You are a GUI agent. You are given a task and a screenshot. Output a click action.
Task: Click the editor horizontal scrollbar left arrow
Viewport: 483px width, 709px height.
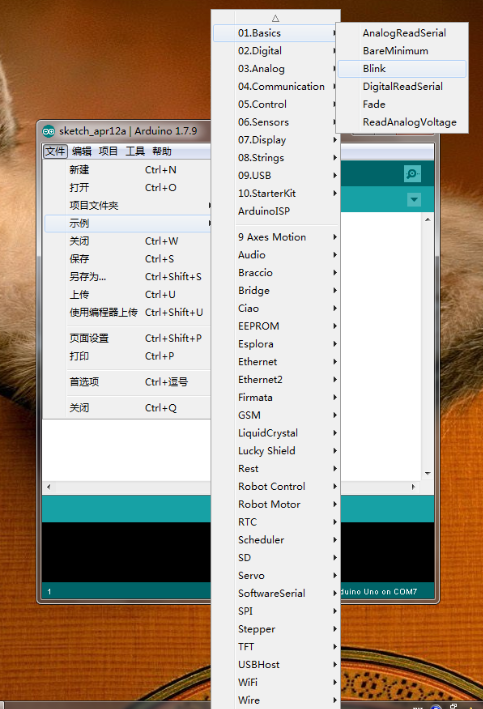tap(48, 487)
